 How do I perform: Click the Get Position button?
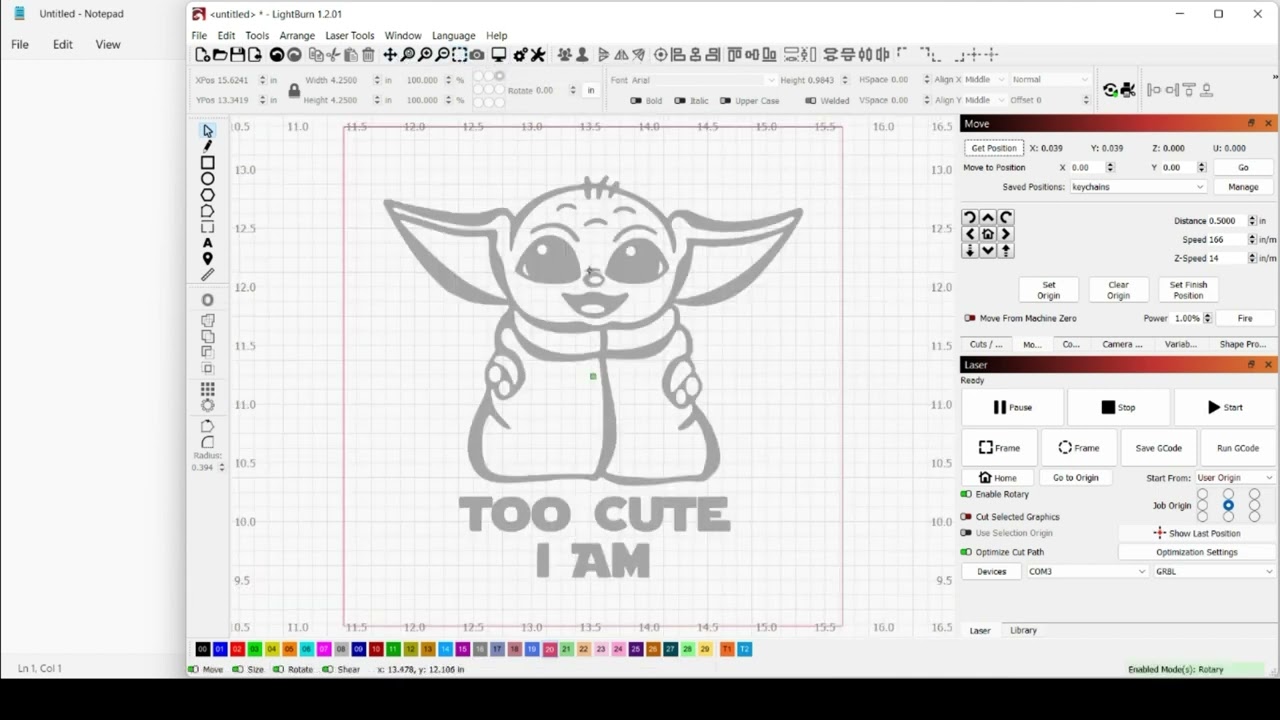point(994,148)
